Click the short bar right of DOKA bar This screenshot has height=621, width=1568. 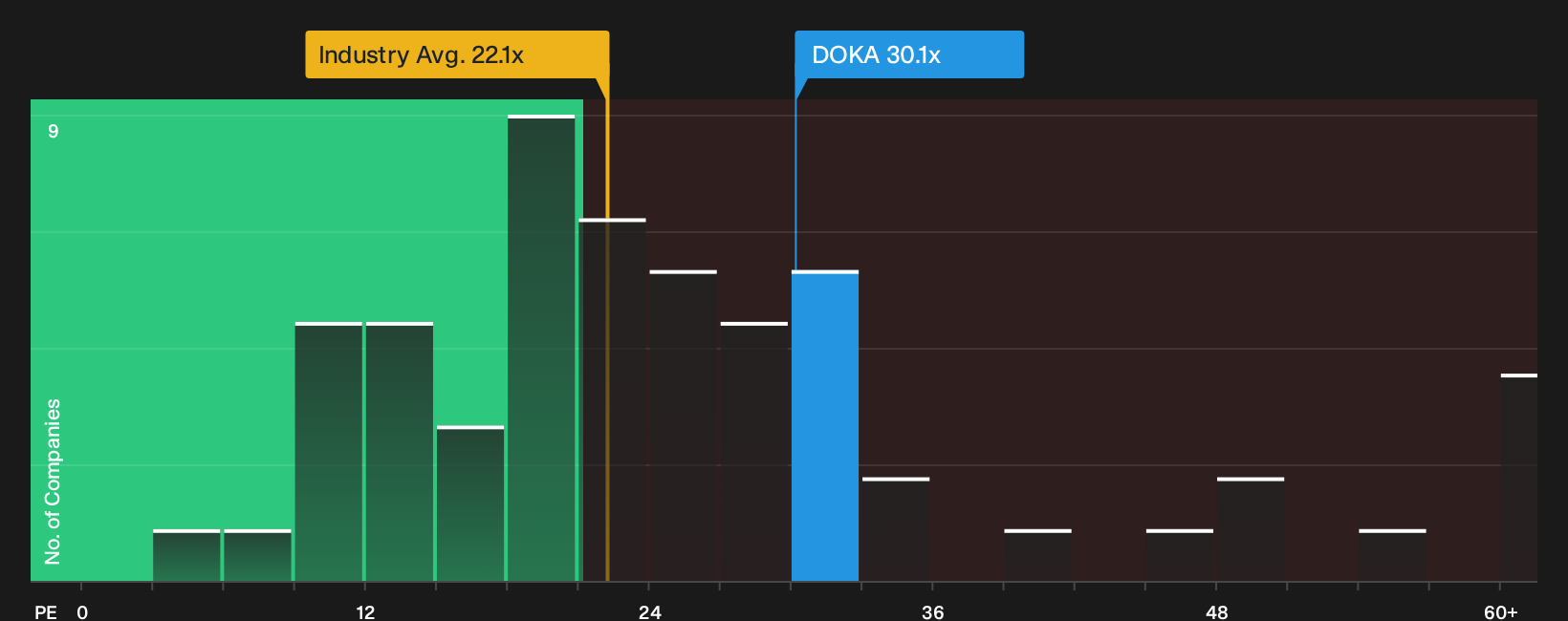click(x=896, y=529)
